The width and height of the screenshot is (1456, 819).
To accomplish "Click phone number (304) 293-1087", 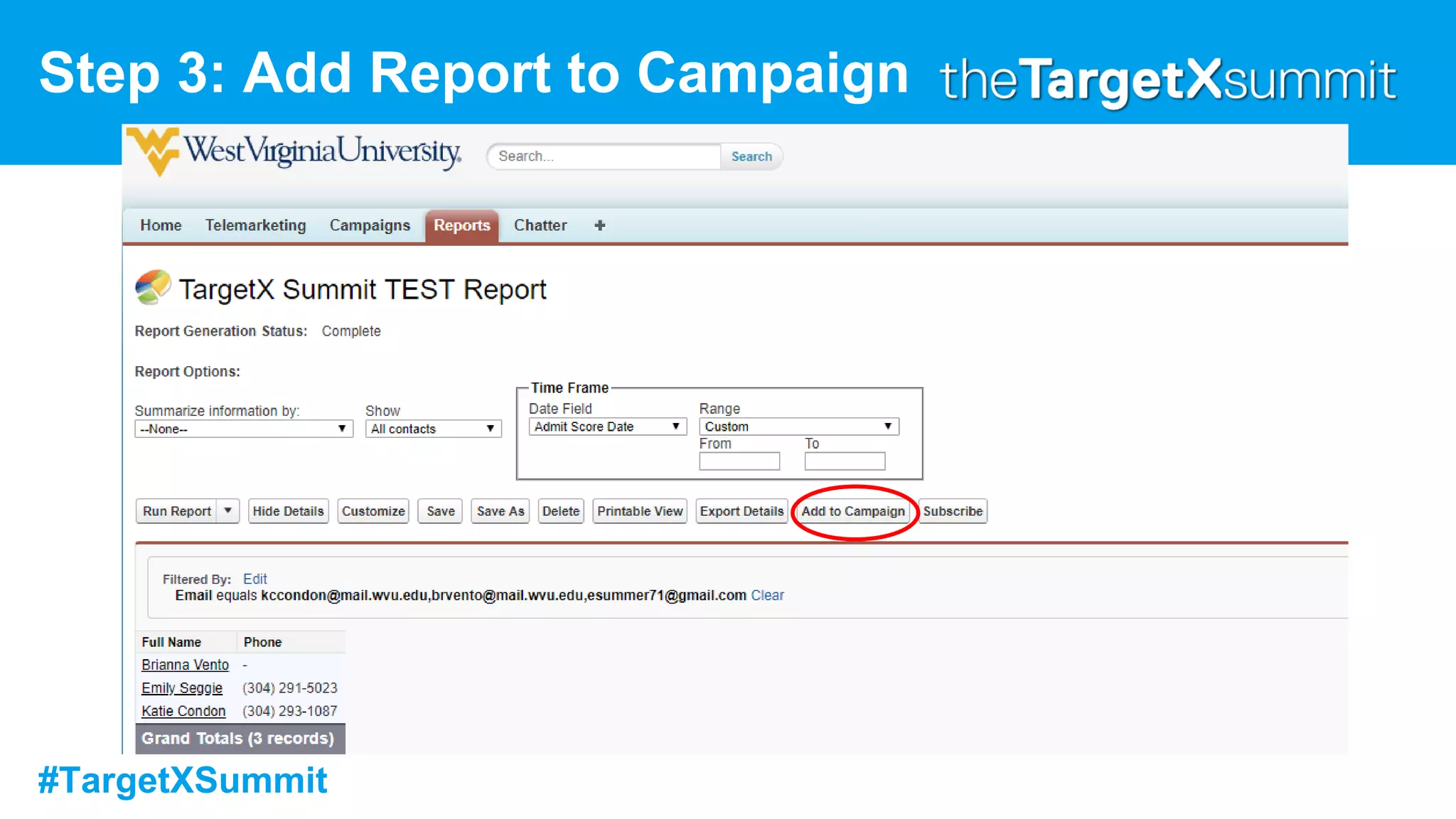I will click(x=290, y=711).
